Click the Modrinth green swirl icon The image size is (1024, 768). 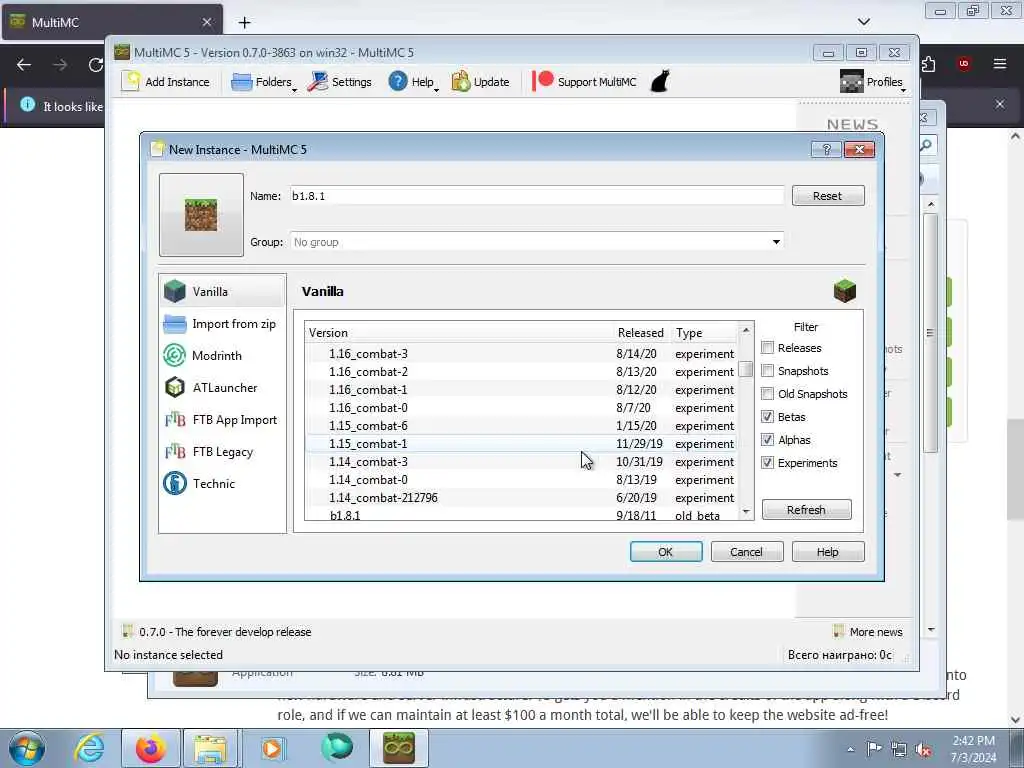[x=175, y=355]
